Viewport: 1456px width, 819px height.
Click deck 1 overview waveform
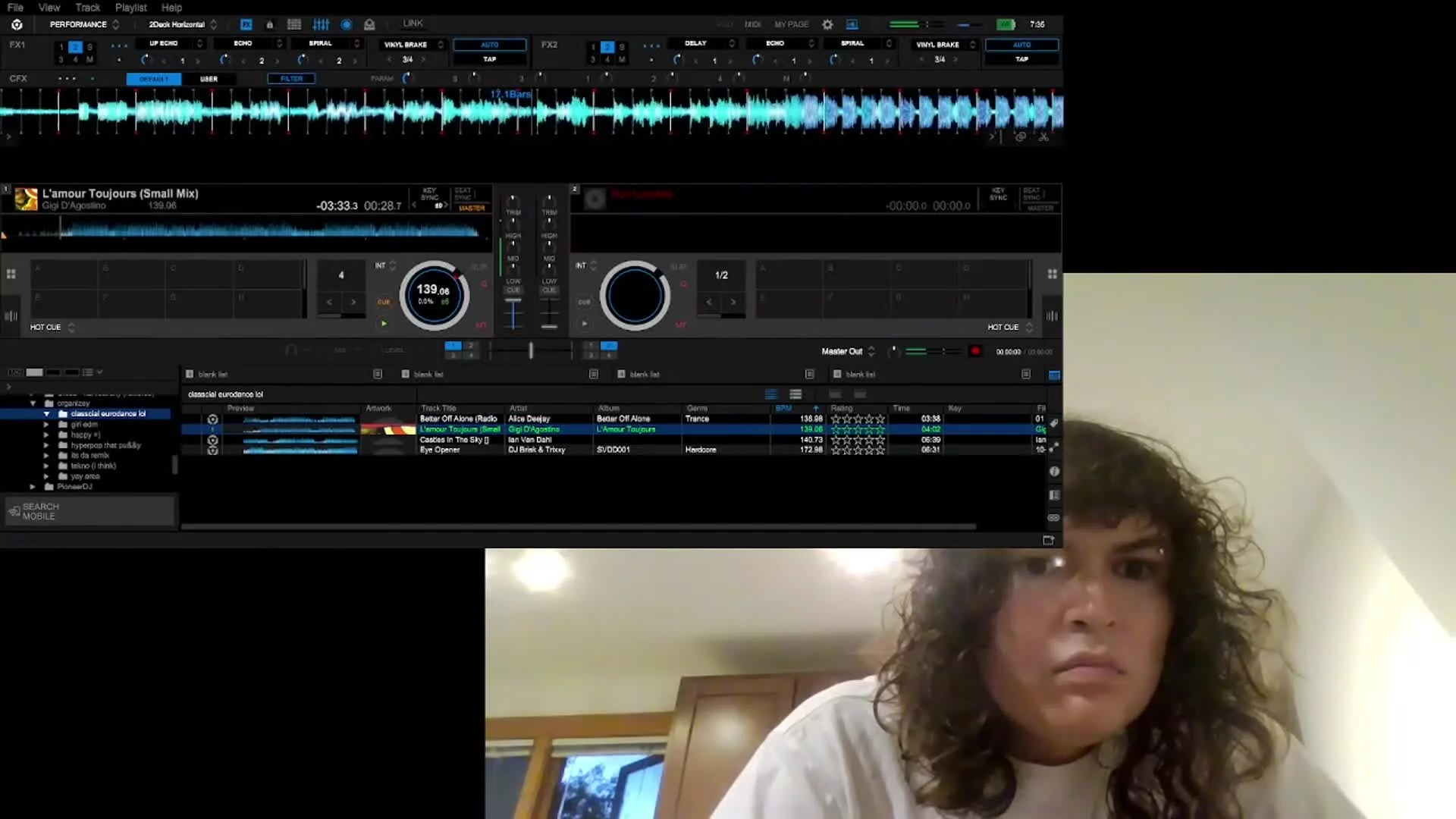(x=246, y=231)
